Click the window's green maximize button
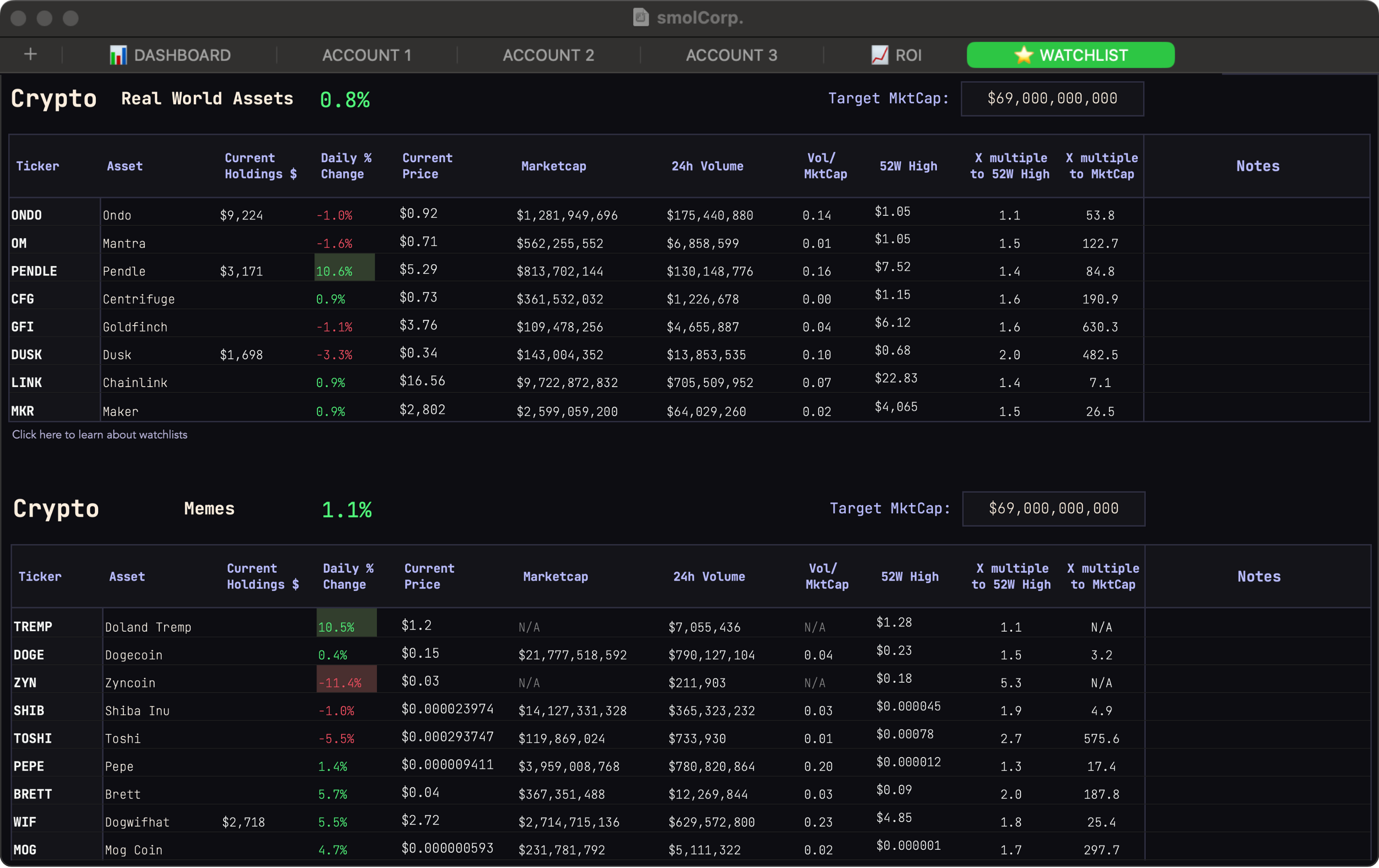 (x=70, y=18)
